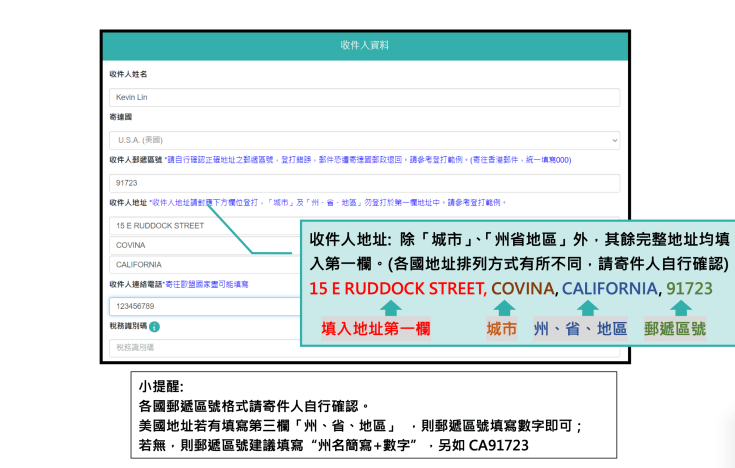Click the dropdown chevron in the country selector
This screenshot has height=468, width=735.
pos(613,140)
